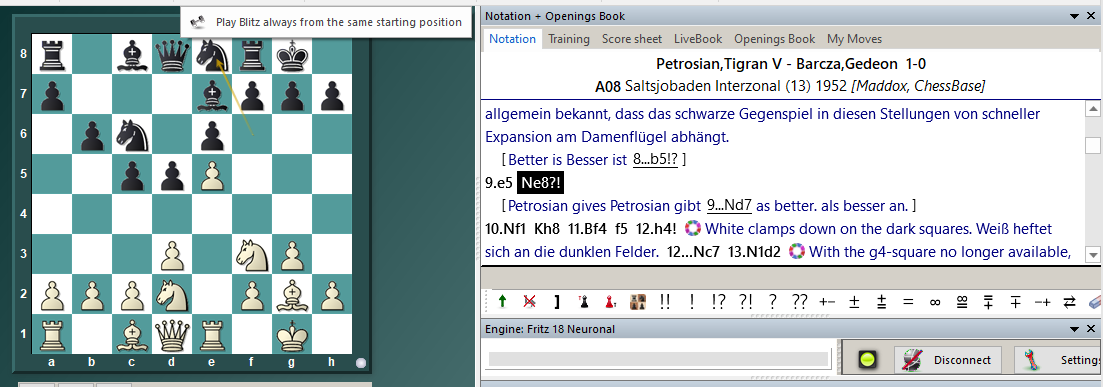Viewport: 1103px width, 387px height.
Task: Click the compensation symbol after infinity sign
Action: pyautogui.click(x=962, y=302)
